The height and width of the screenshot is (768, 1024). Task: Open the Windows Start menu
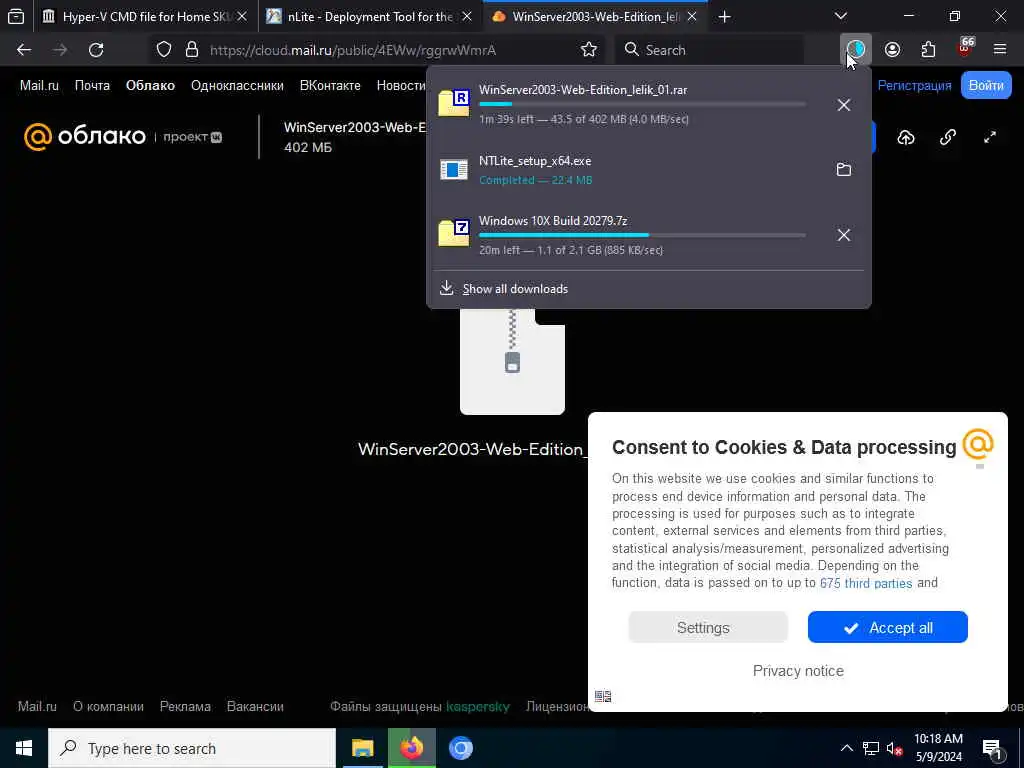[24, 748]
